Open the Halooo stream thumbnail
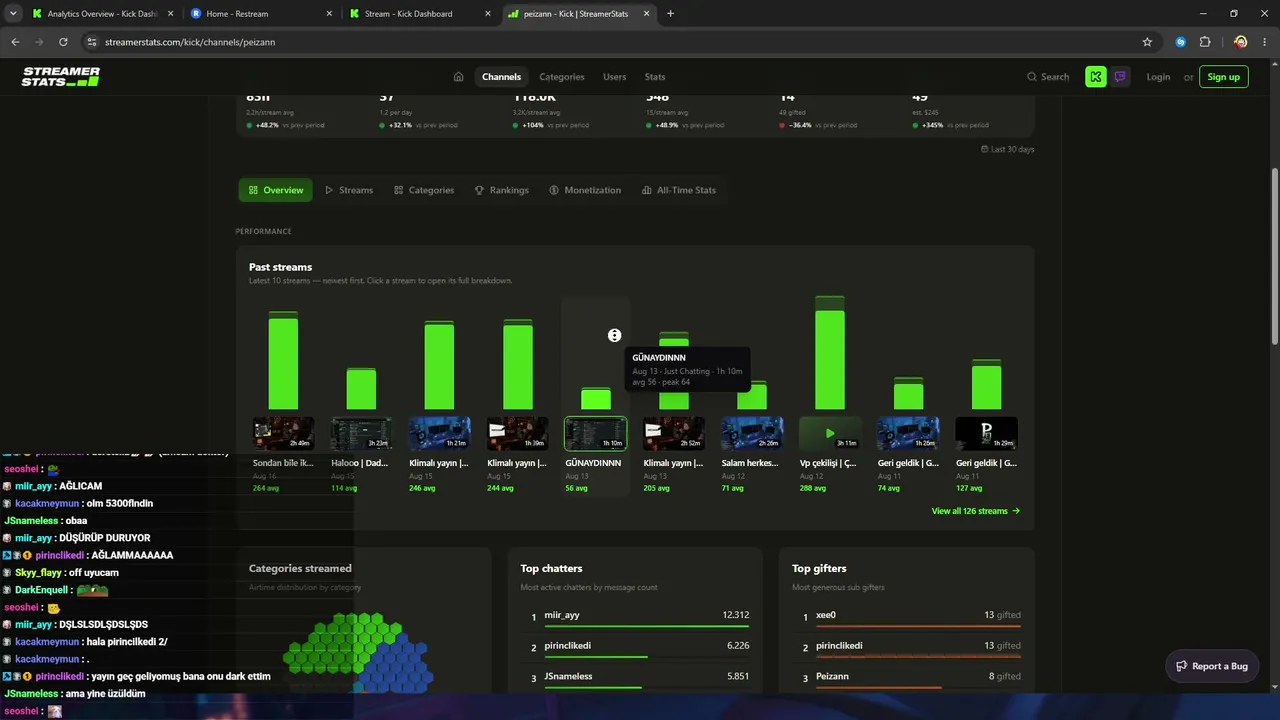The width and height of the screenshot is (1280, 720). coord(361,434)
